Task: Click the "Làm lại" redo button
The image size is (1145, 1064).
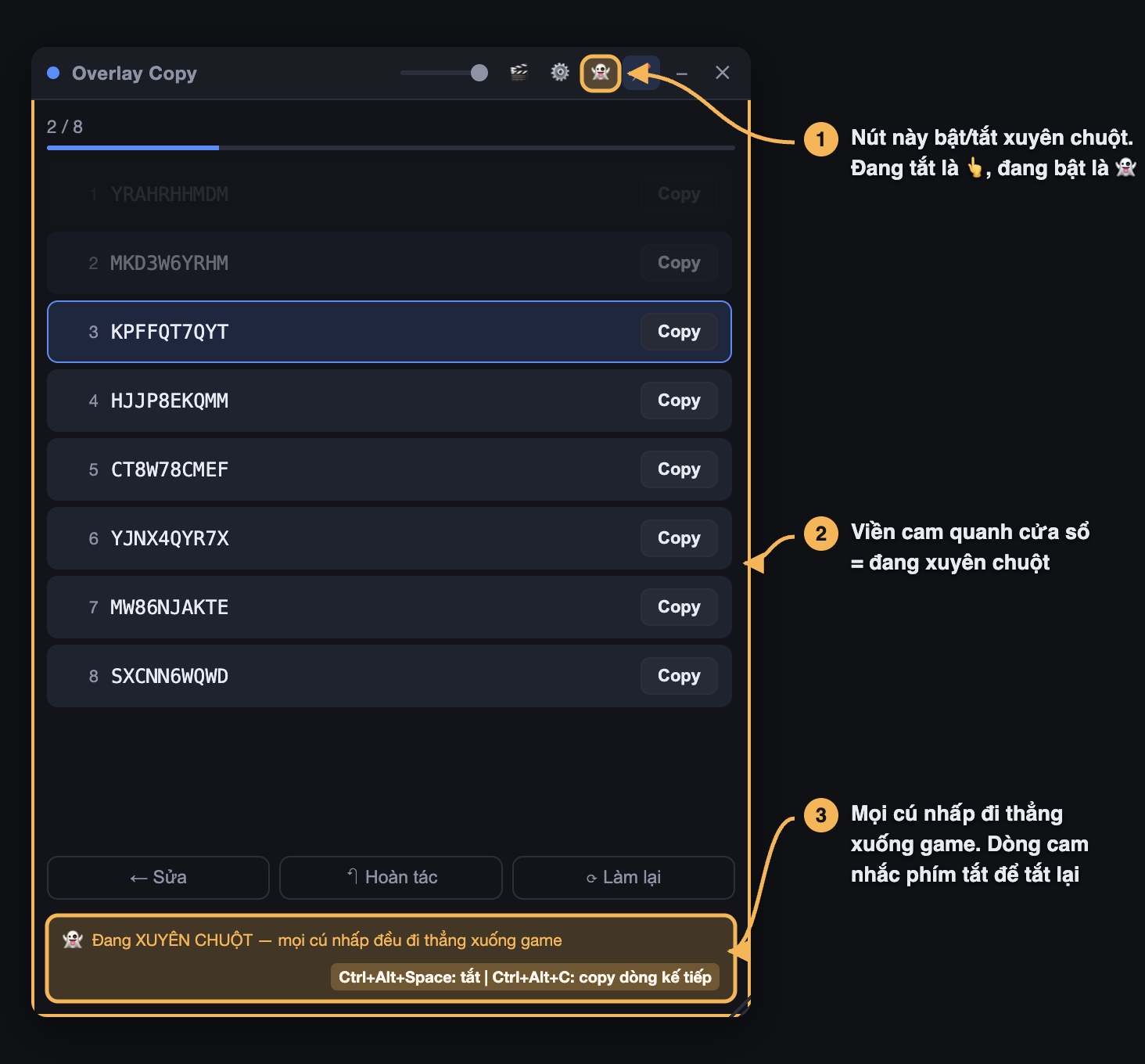Action: pos(623,878)
